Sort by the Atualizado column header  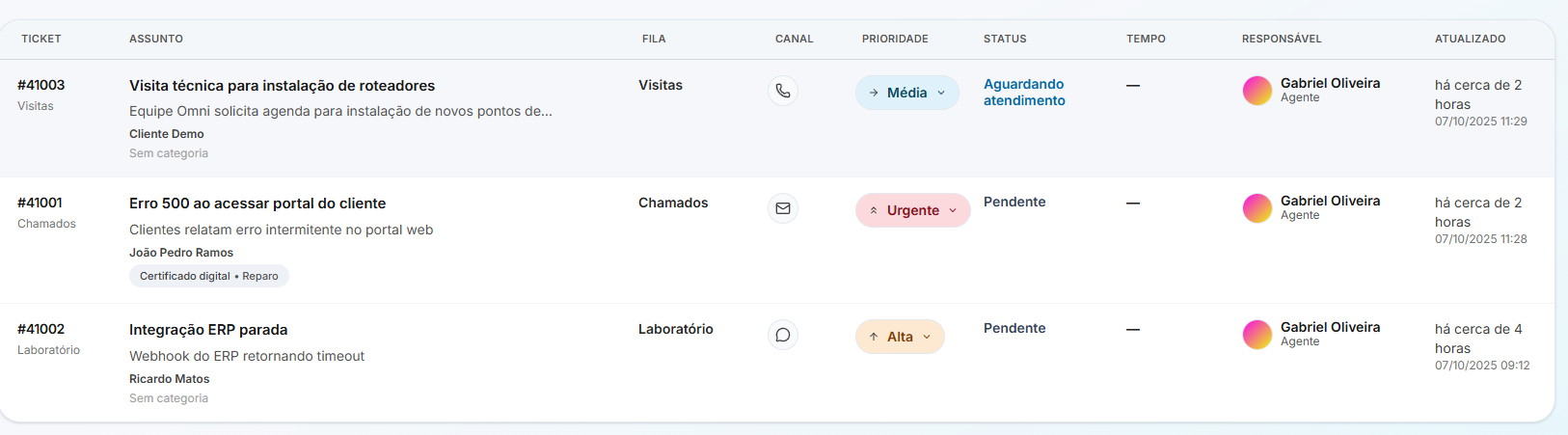coord(1470,39)
